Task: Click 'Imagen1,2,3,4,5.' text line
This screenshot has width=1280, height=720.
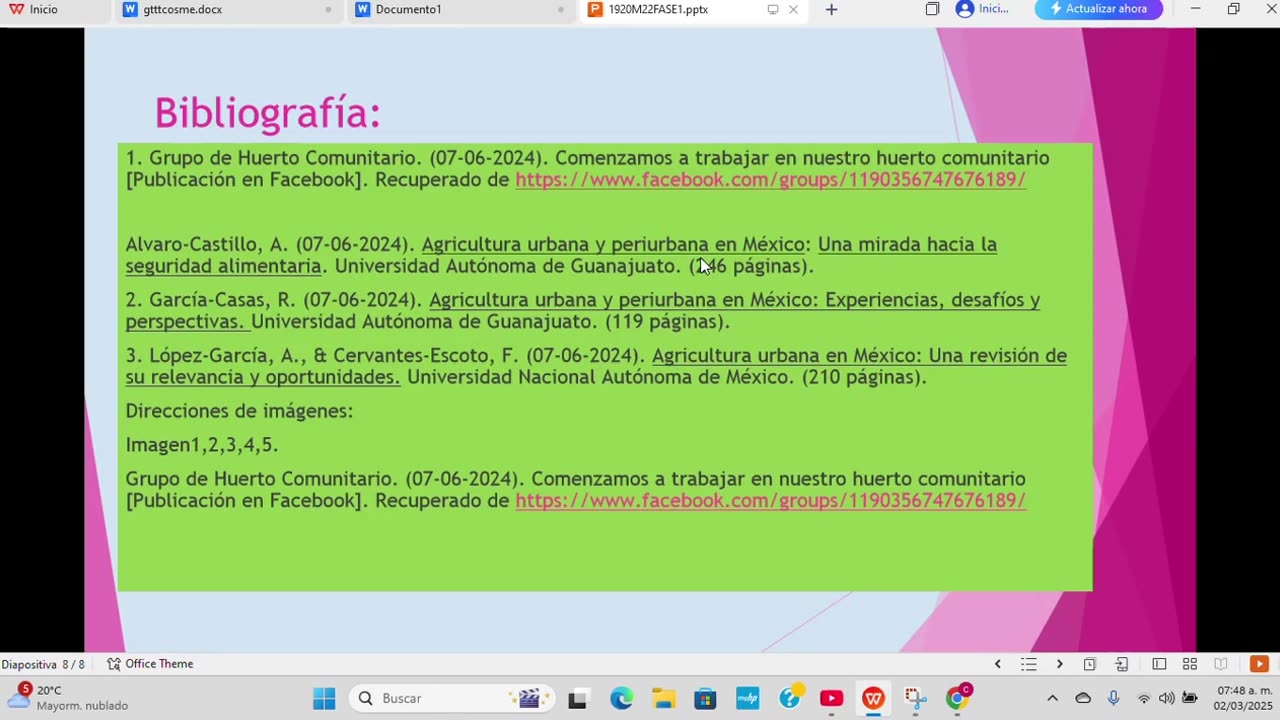Action: (201, 444)
